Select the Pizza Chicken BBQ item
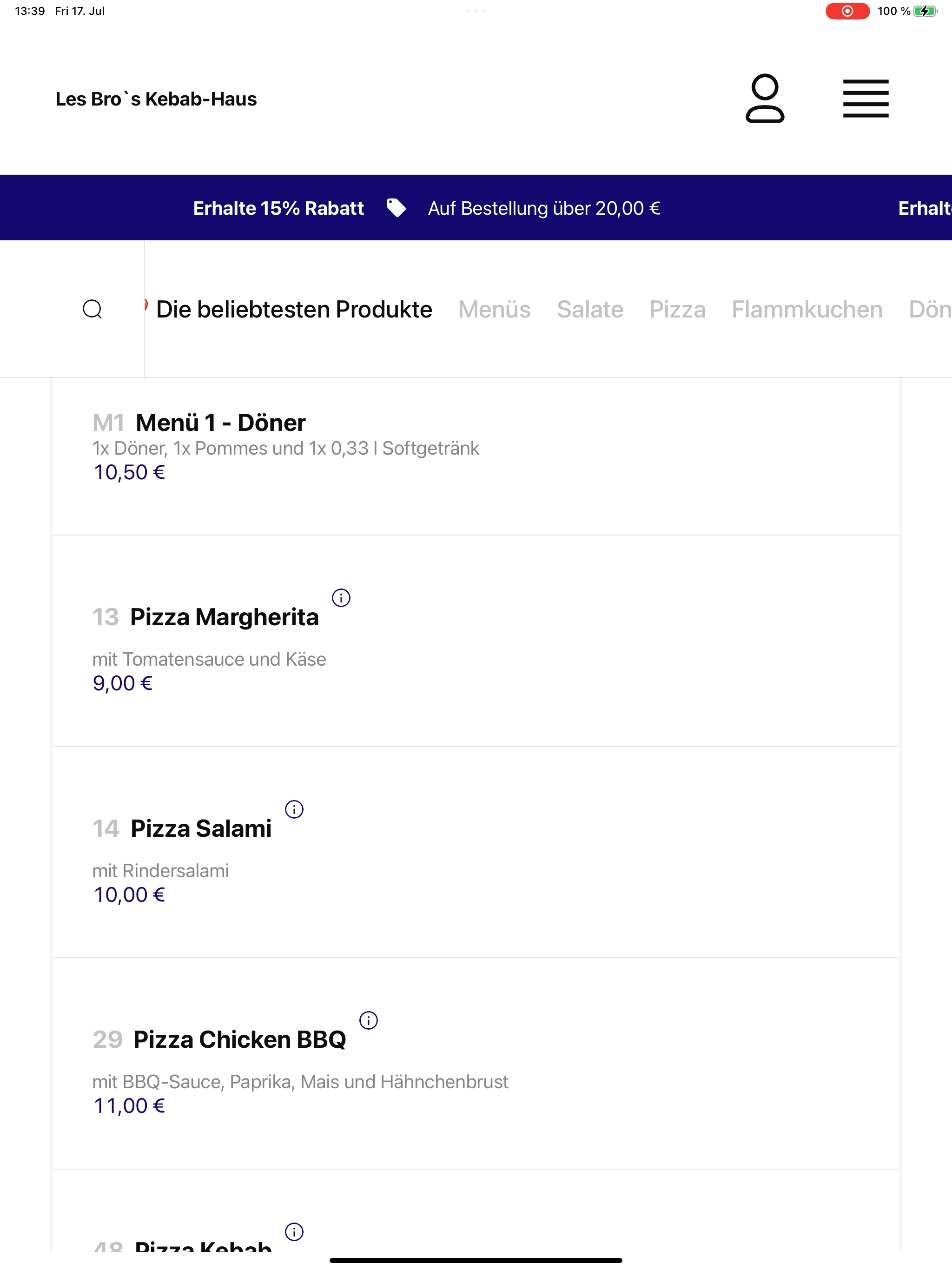952x1270 pixels. 476,1063
